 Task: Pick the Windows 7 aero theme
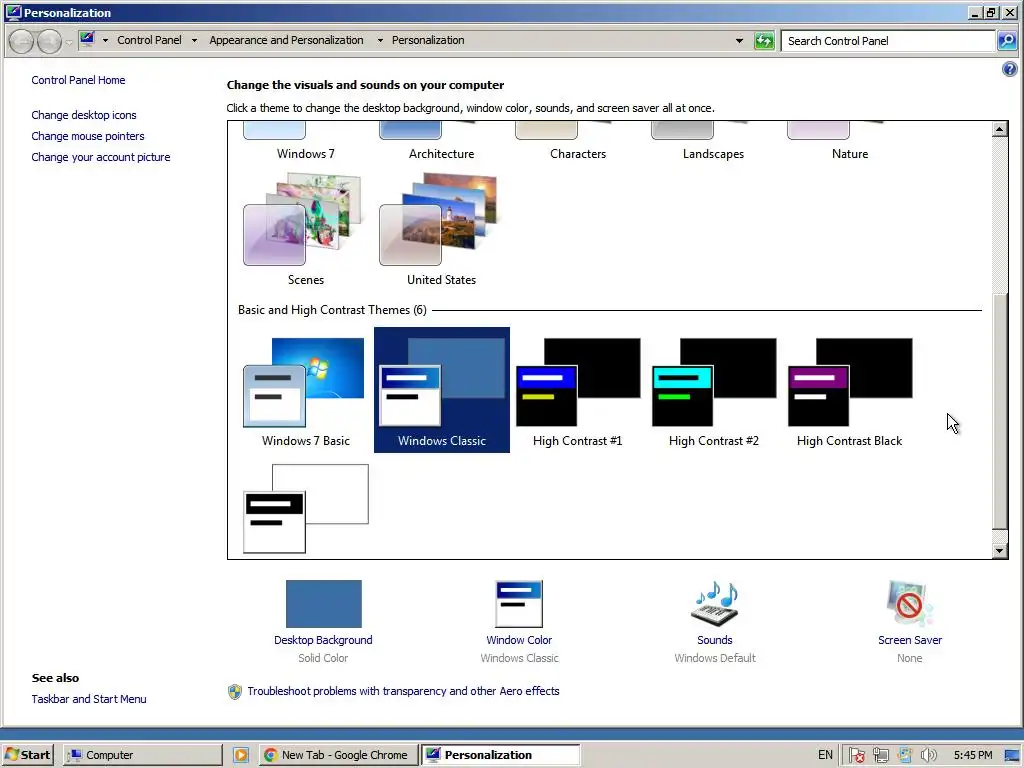pos(306,142)
